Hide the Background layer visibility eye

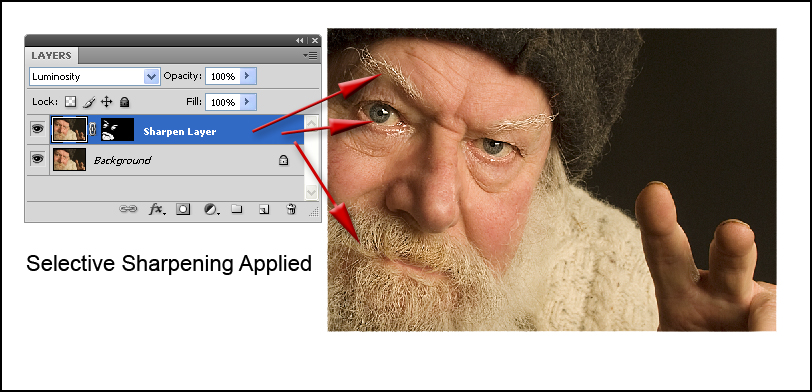pos(37,159)
